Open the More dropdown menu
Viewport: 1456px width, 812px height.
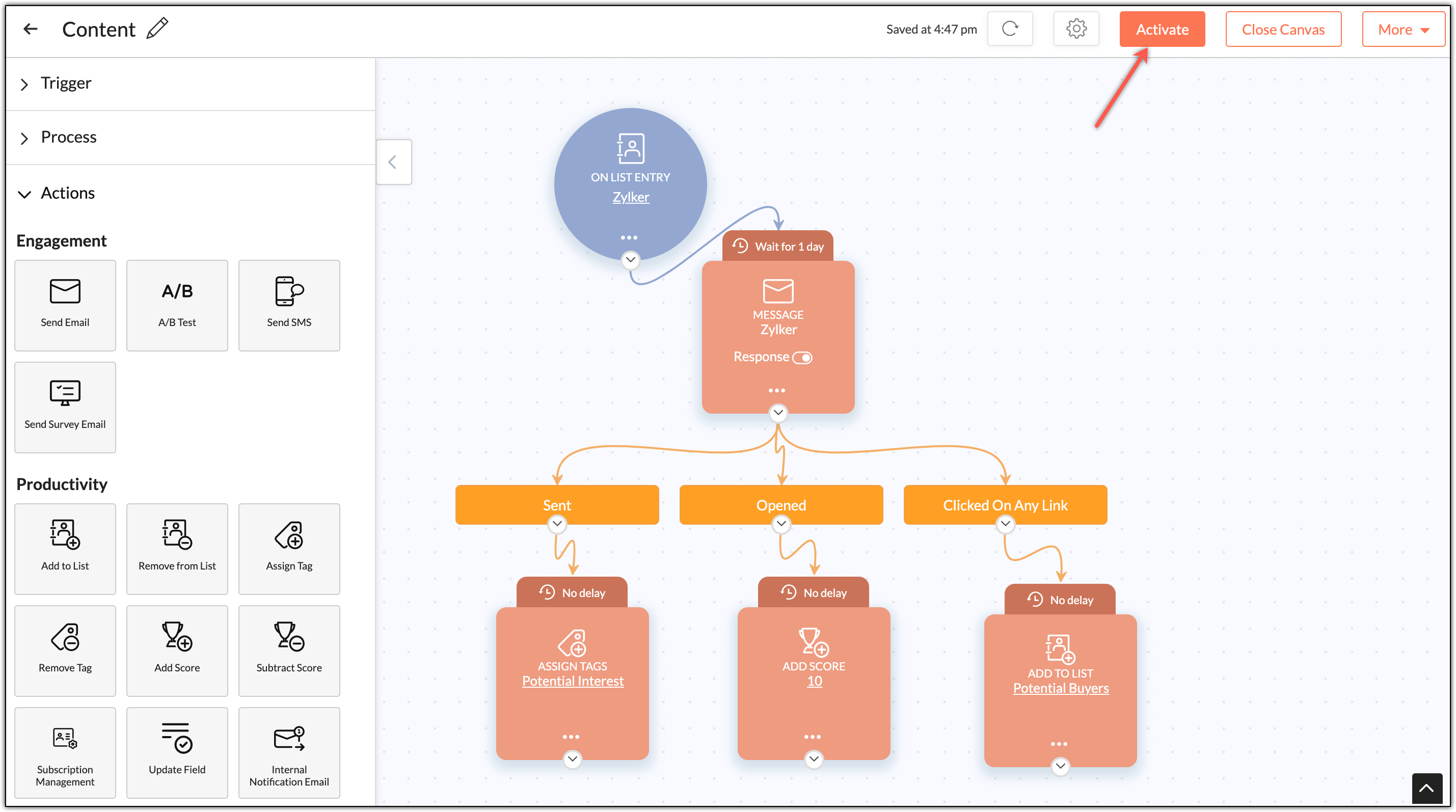pos(1403,29)
